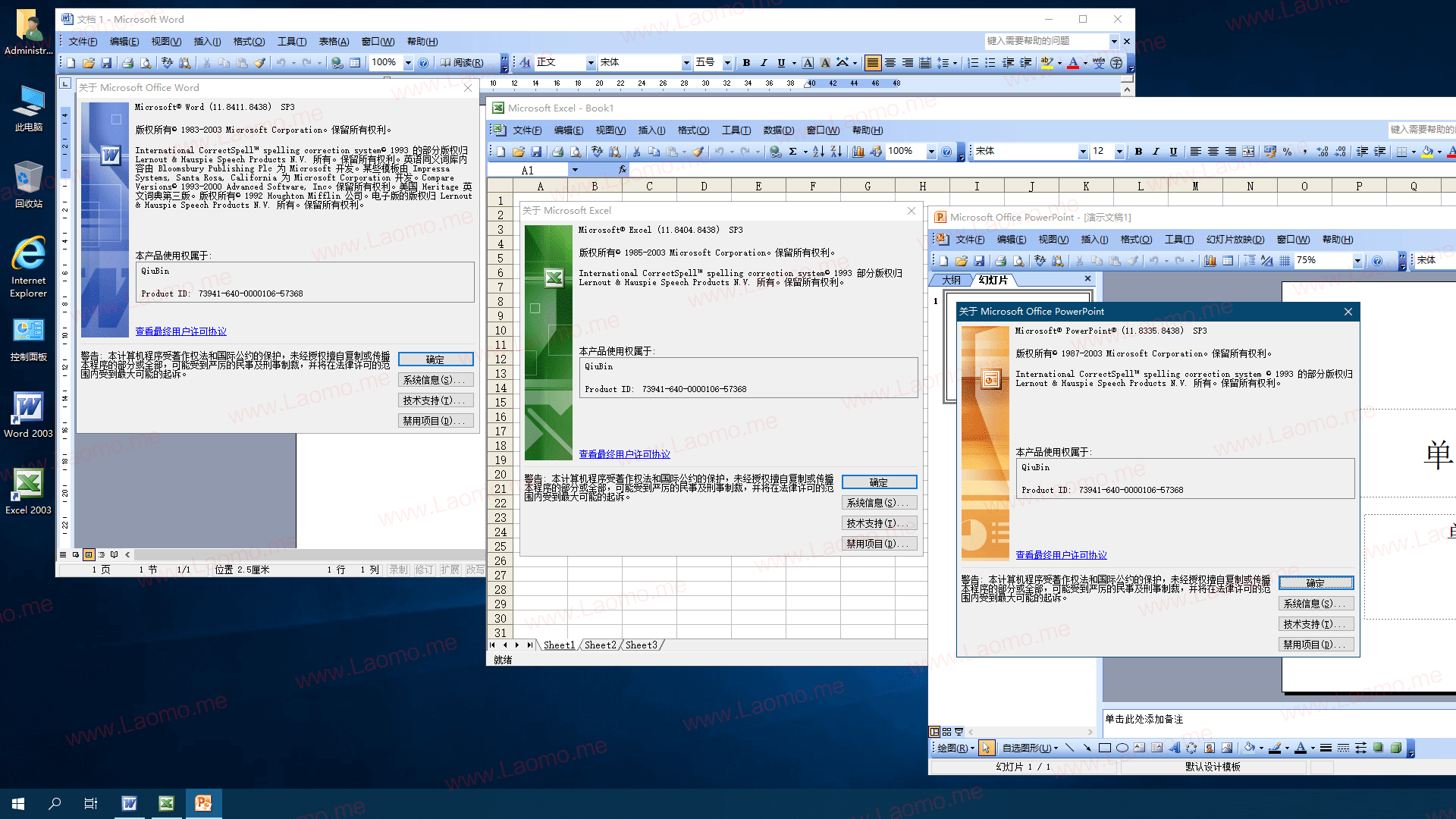The image size is (1456, 819).
Task: Click the Word Help question mark icon
Action: coord(423,63)
